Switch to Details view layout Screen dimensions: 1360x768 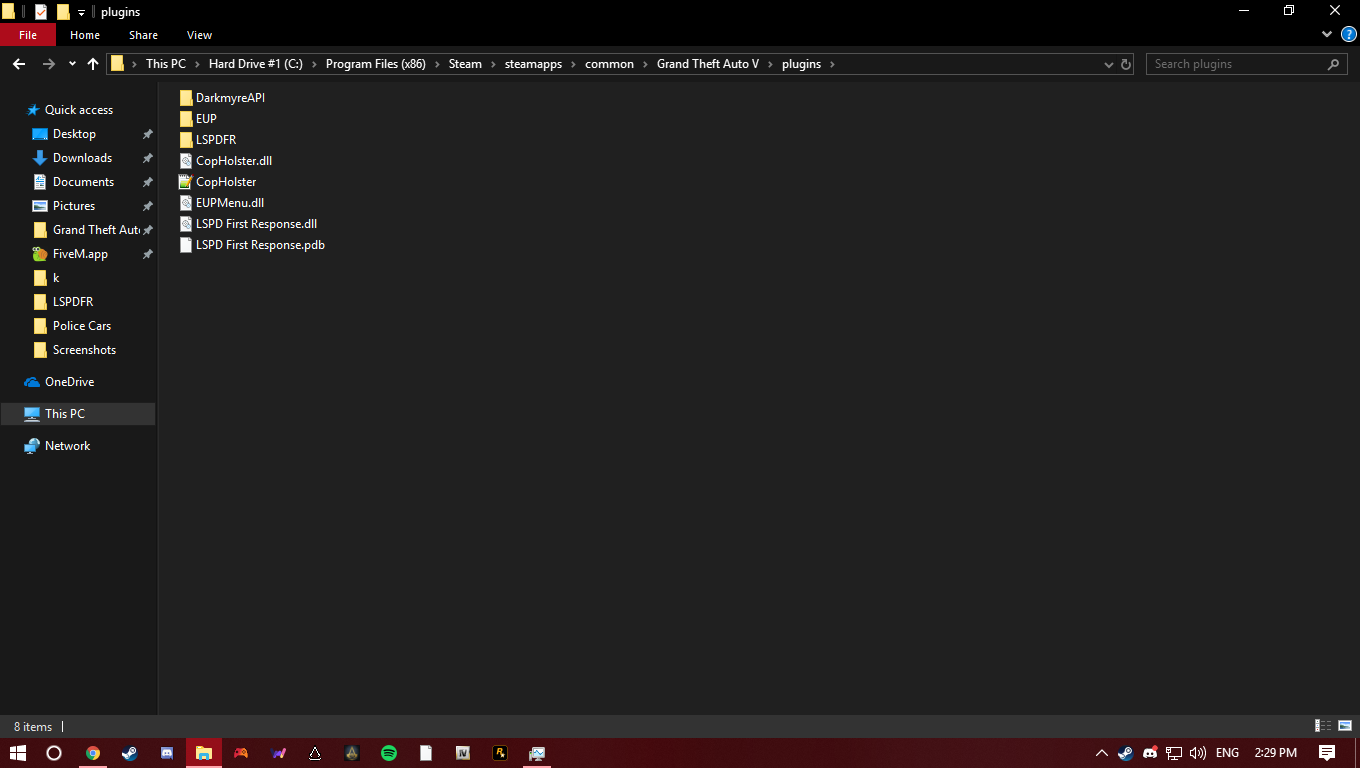tap(1323, 726)
